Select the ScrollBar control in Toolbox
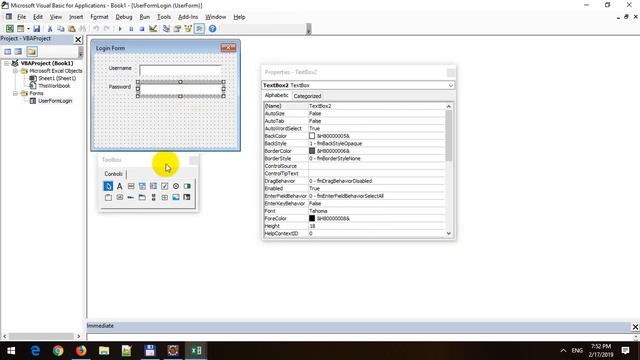640x360 pixels. point(153,198)
